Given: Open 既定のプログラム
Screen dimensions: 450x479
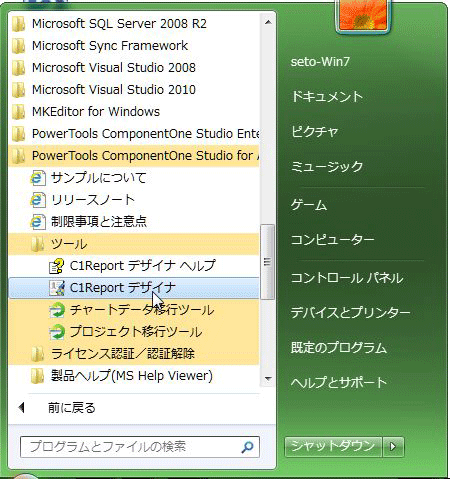Looking at the screenshot, I should (339, 348).
